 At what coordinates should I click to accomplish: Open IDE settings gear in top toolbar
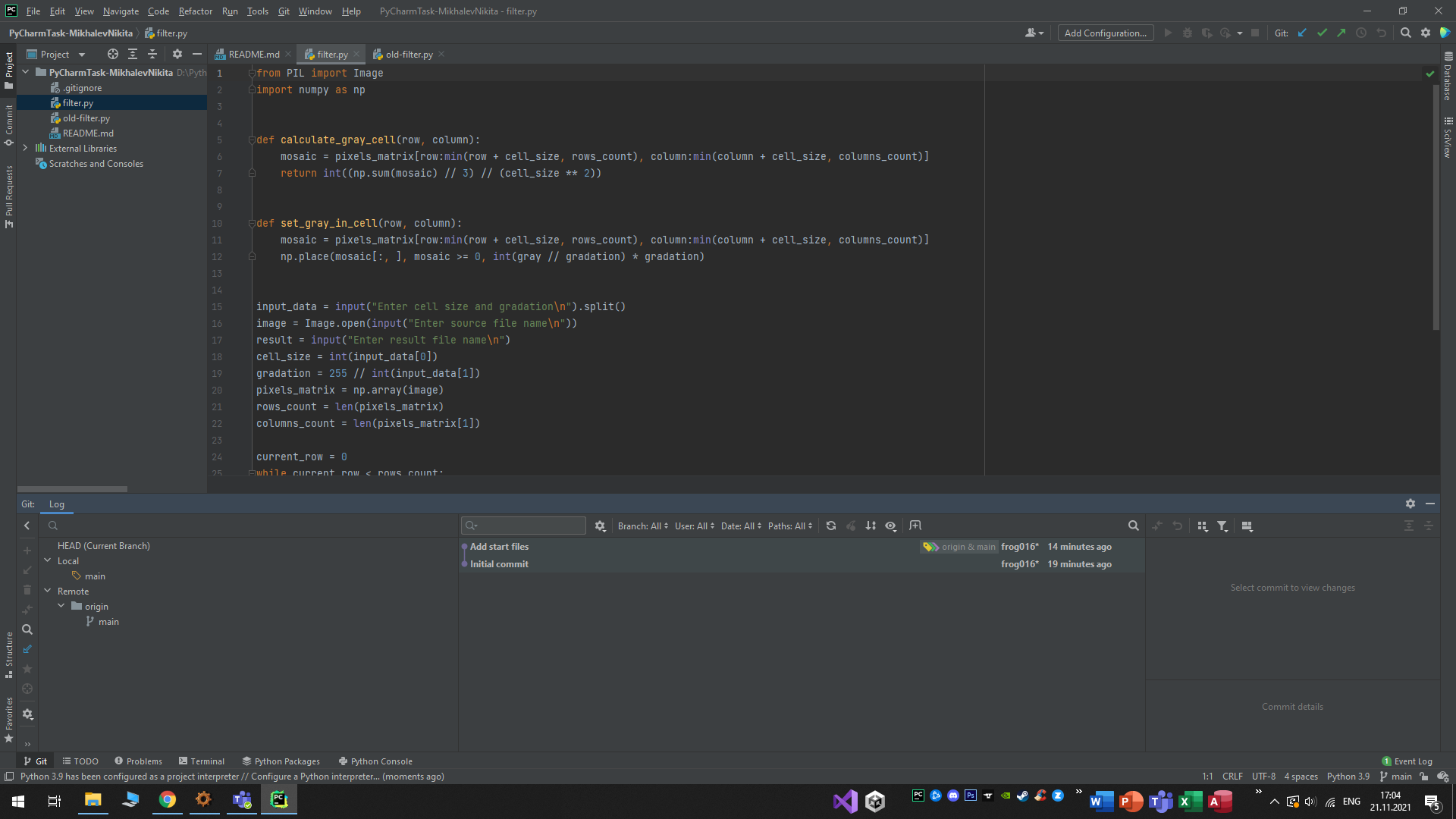pos(1426,33)
